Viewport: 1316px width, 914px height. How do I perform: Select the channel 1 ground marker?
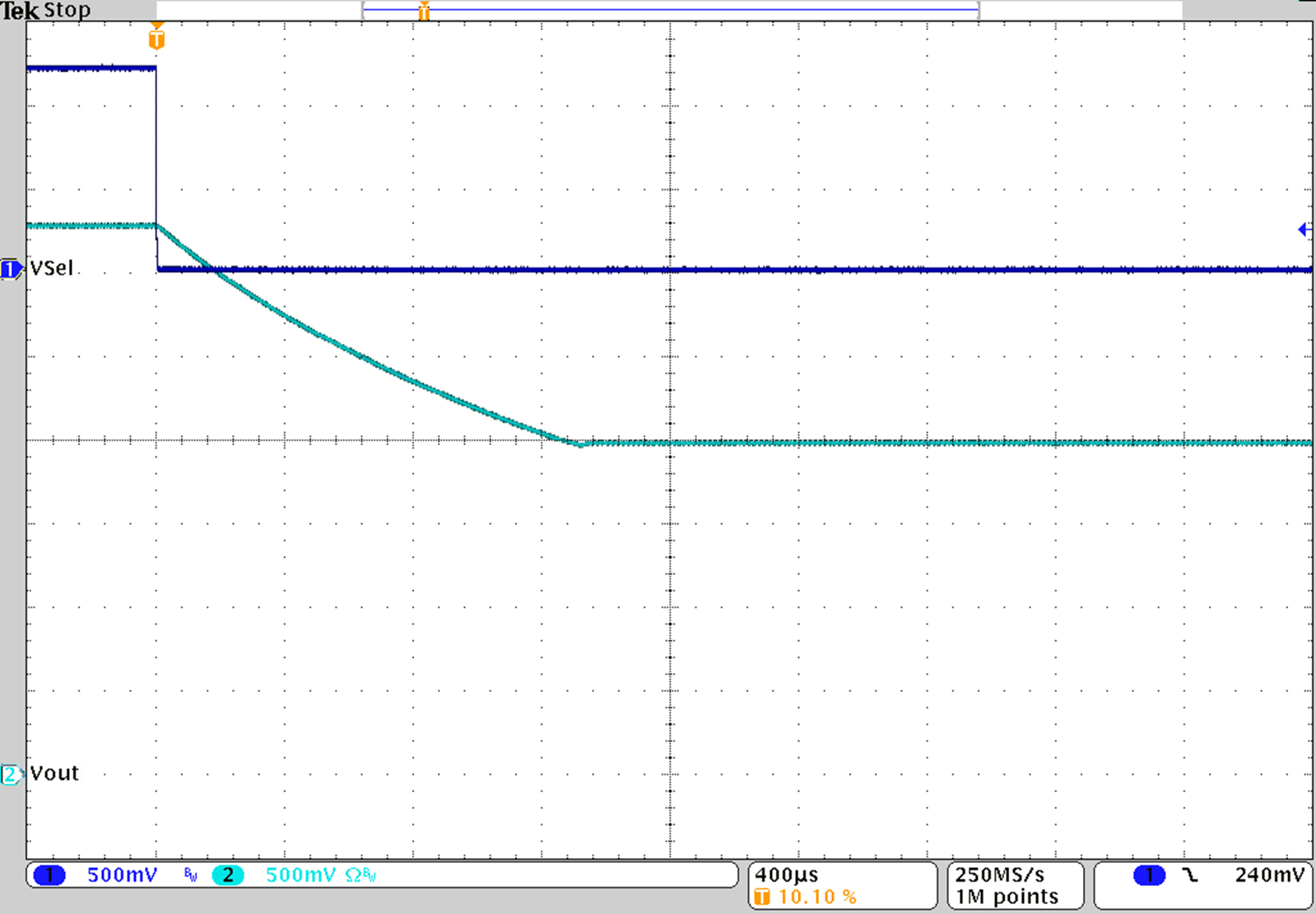pyautogui.click(x=11, y=269)
